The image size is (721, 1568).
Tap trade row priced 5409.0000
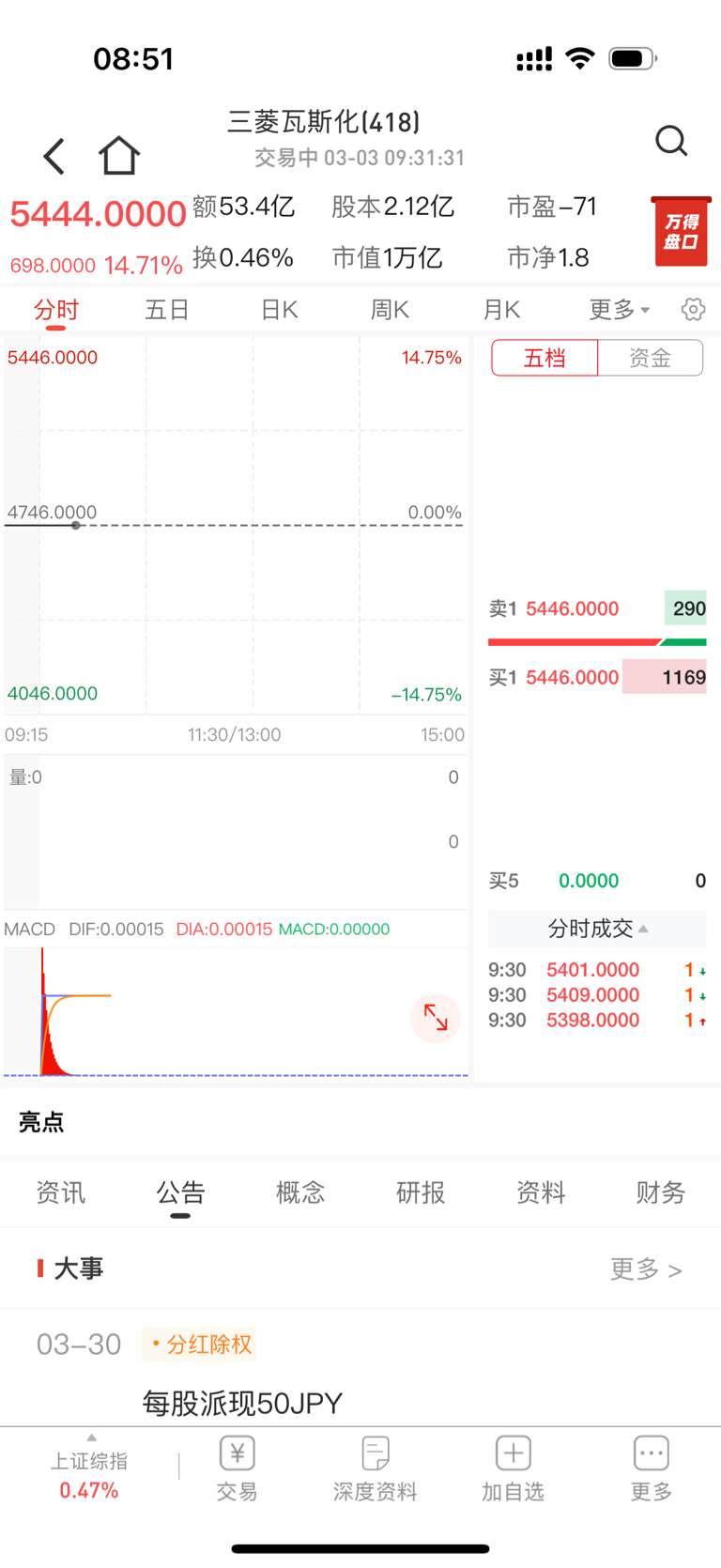coord(597,995)
